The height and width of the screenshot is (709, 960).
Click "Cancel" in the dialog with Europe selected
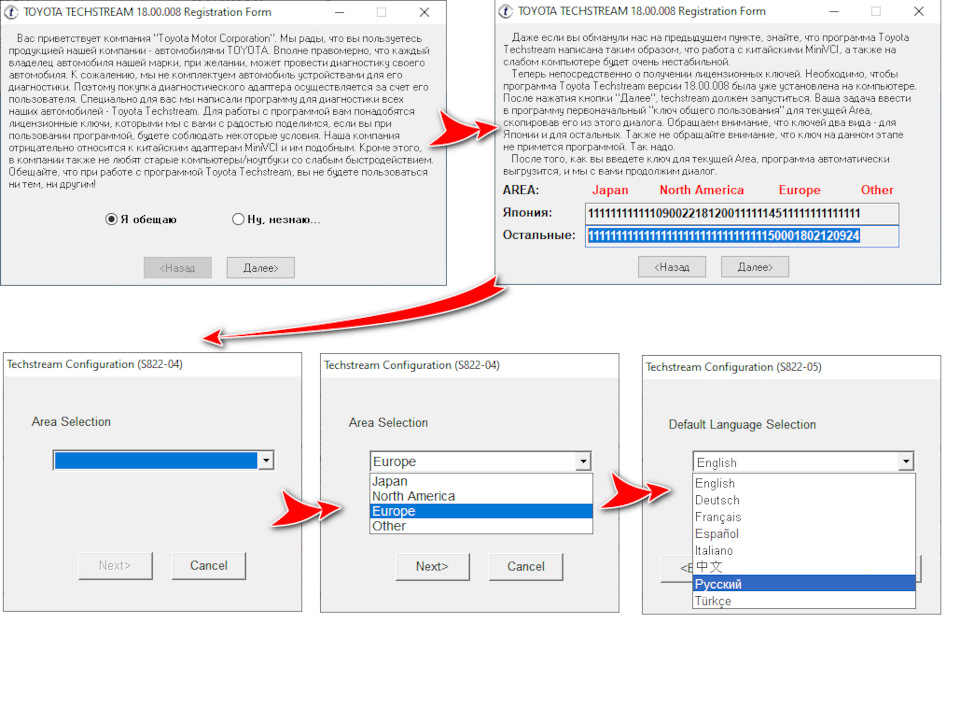pos(526,567)
